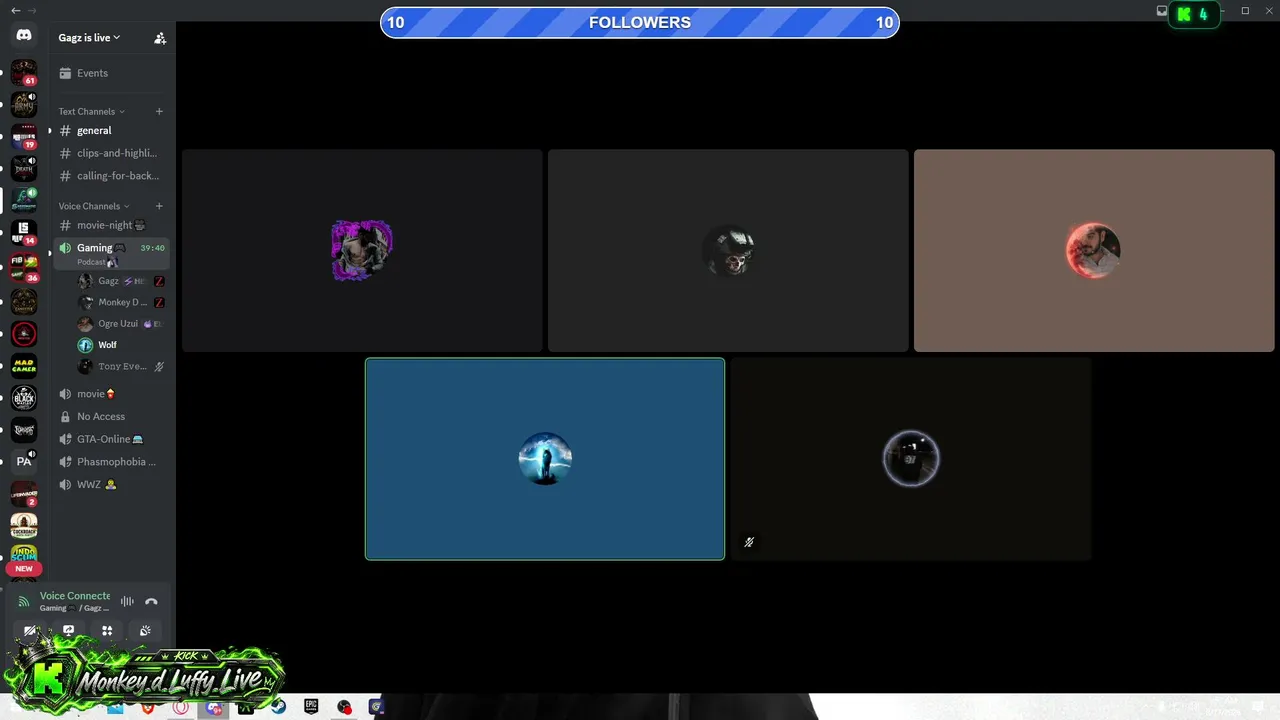The image size is (1280, 720).
Task: Click the 39:40 voice channel timer
Action: (152, 248)
